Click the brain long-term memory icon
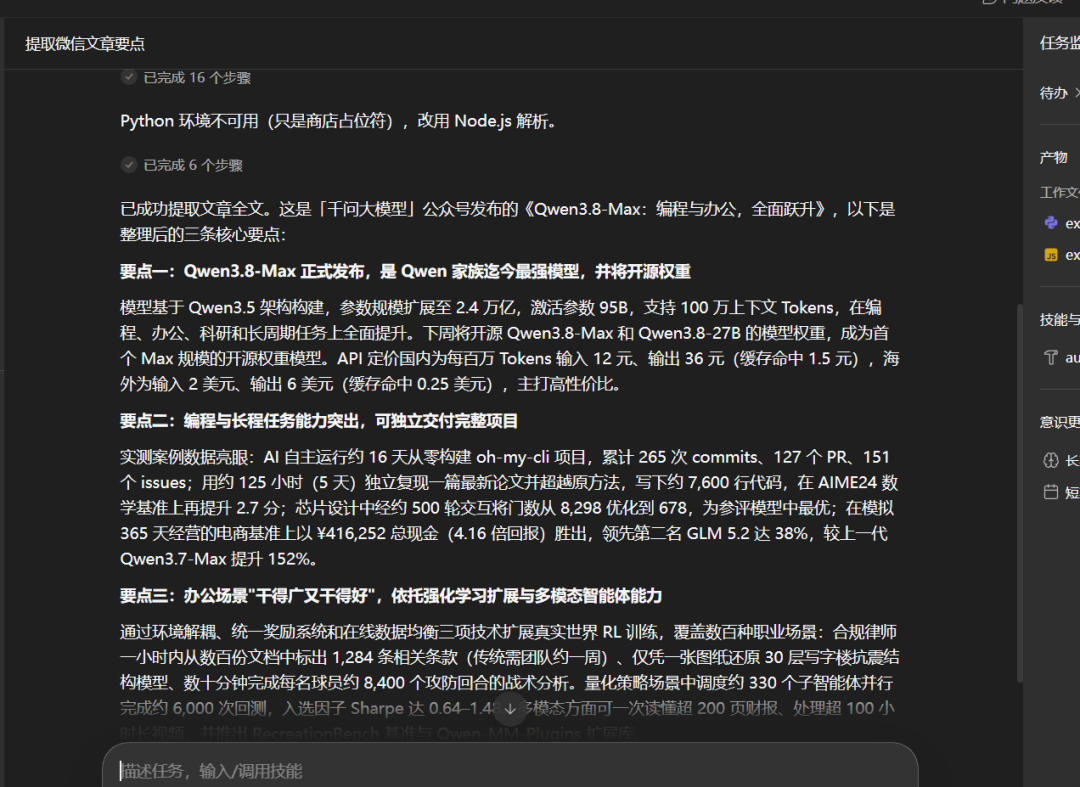 pyautogui.click(x=1050, y=460)
